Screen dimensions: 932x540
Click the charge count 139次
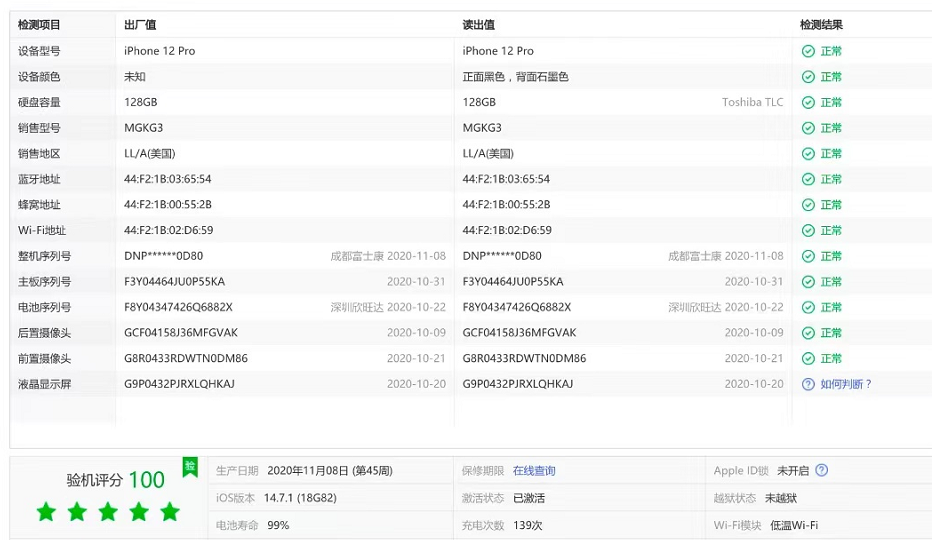527,525
